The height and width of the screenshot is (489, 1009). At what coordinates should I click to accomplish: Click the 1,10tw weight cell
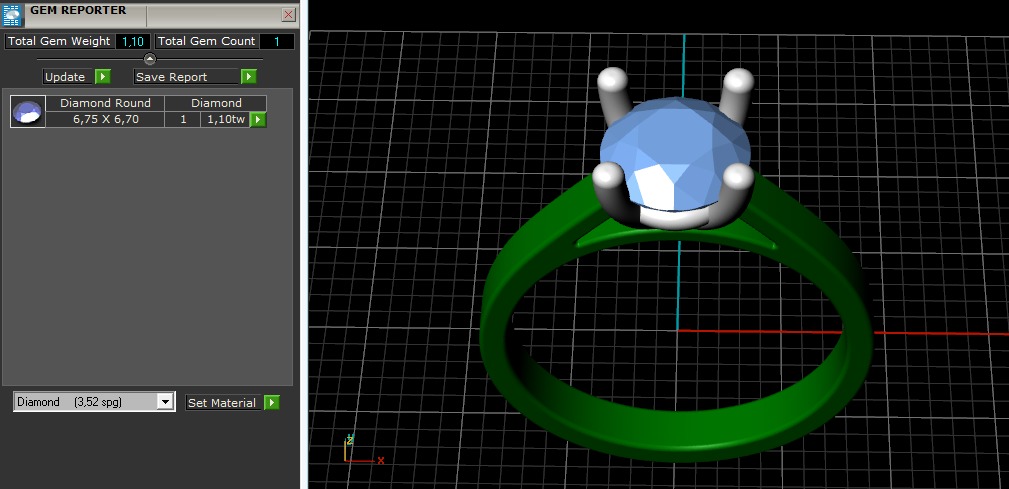[x=225, y=119]
